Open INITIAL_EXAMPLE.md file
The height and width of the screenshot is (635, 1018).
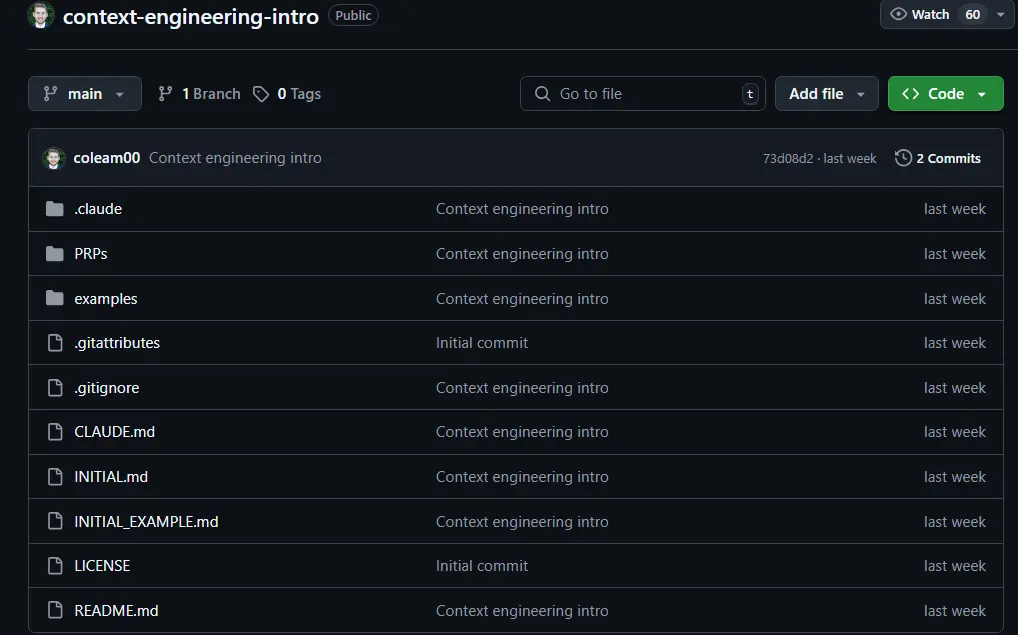click(146, 522)
